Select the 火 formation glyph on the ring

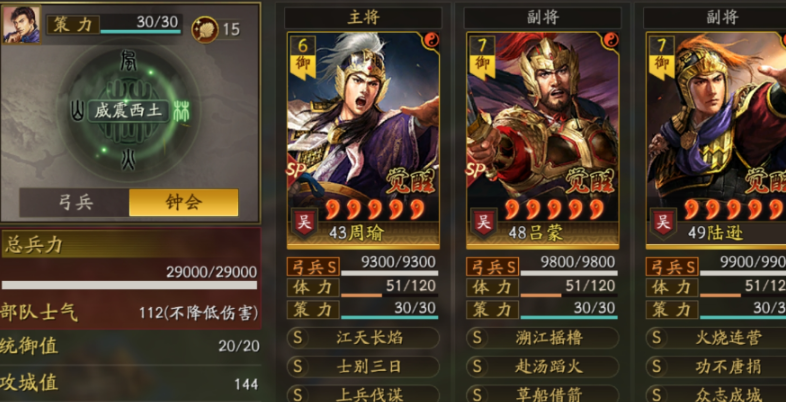click(x=128, y=159)
